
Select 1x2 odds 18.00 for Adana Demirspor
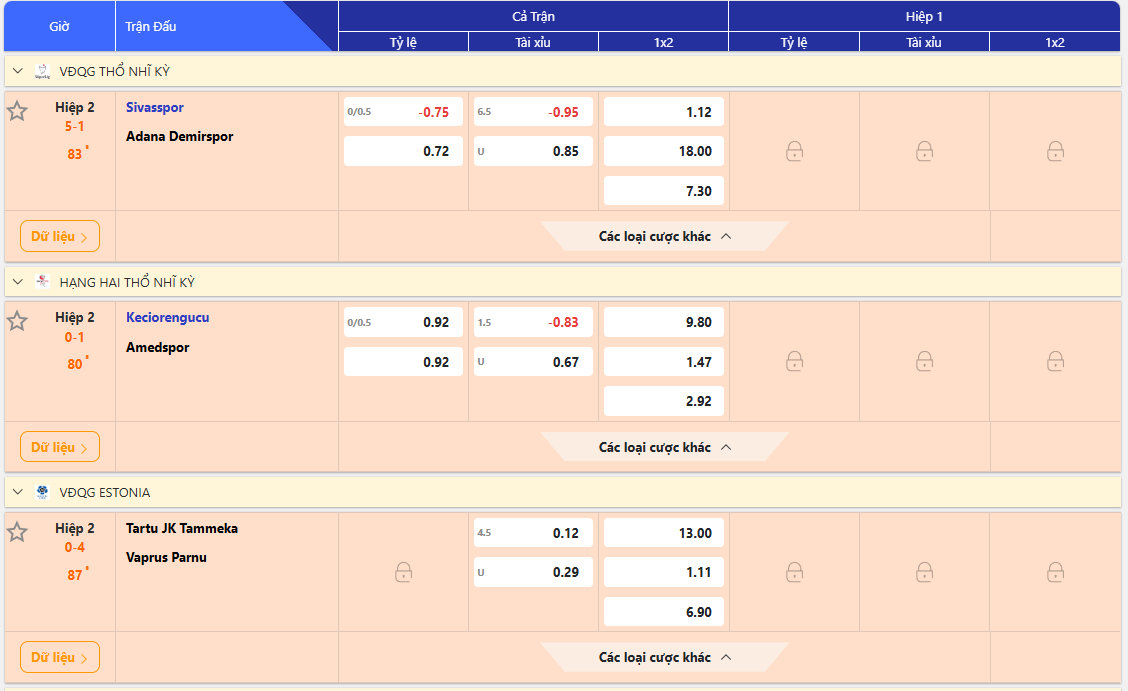(x=663, y=151)
